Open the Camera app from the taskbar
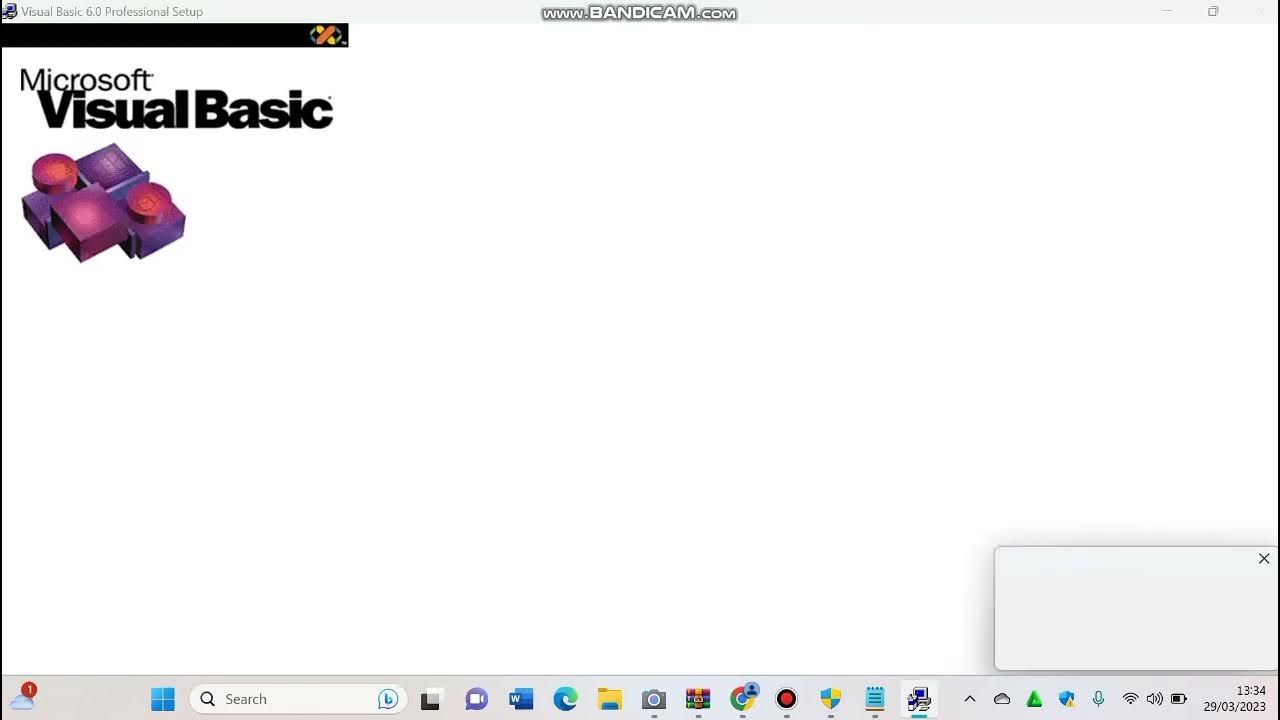1280x720 pixels. [654, 699]
